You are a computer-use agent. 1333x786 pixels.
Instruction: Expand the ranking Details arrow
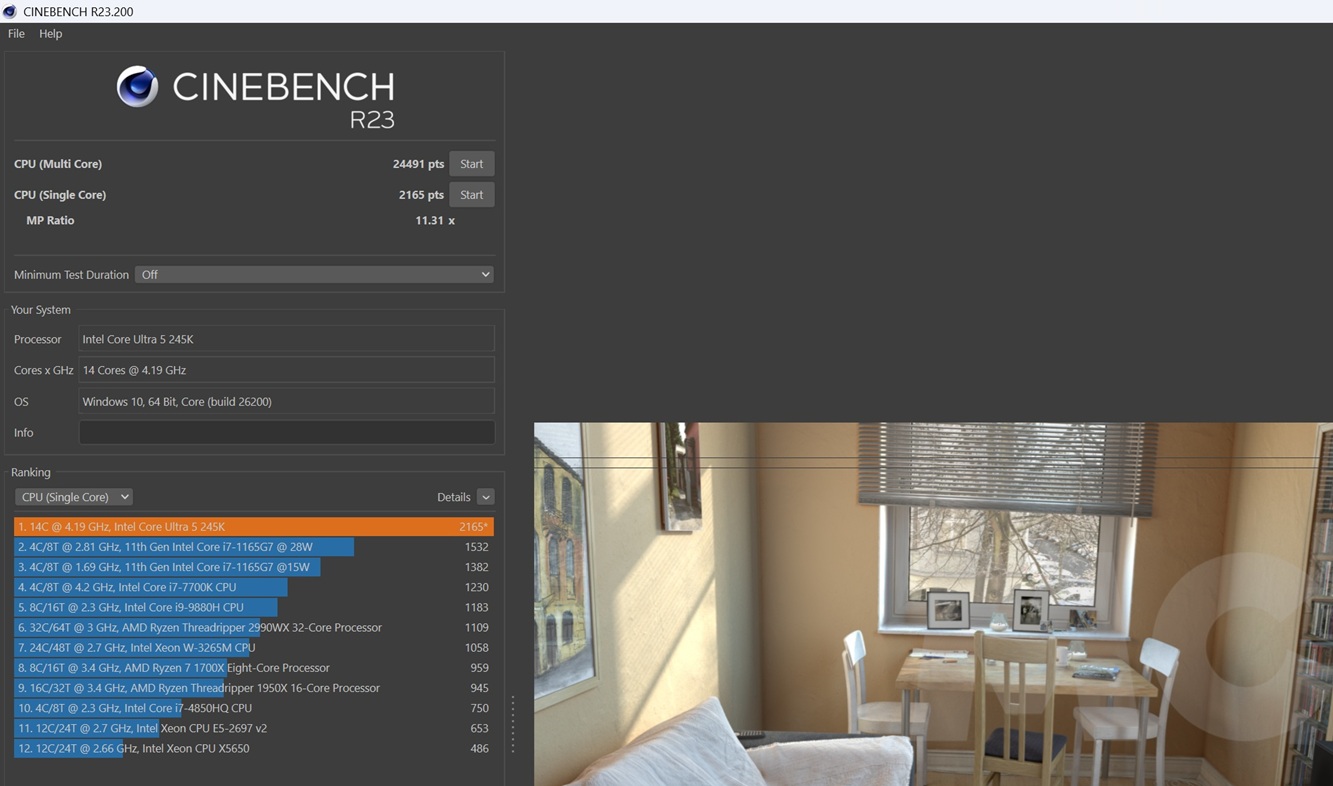485,497
